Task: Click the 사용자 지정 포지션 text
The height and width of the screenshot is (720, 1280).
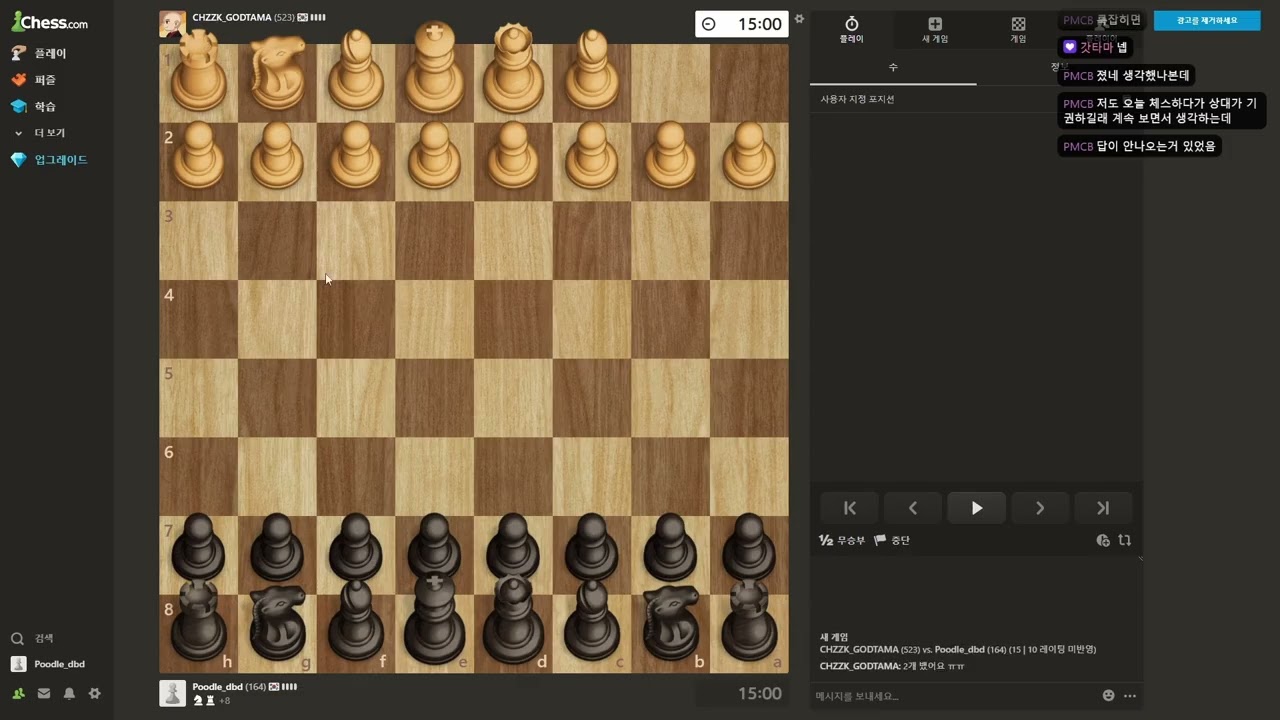Action: pos(857,99)
